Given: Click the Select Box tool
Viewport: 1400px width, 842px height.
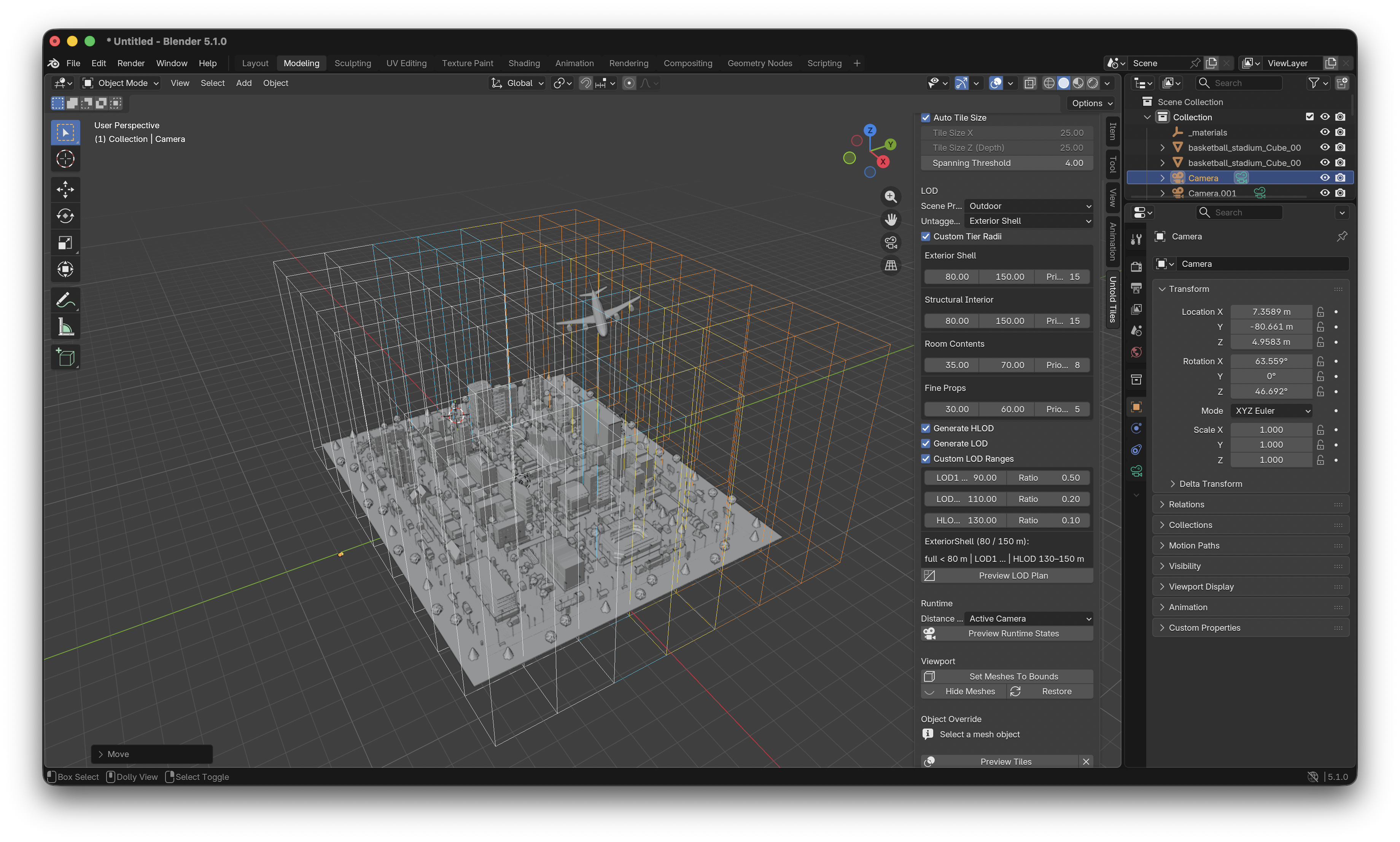Looking at the screenshot, I should pyautogui.click(x=65, y=132).
